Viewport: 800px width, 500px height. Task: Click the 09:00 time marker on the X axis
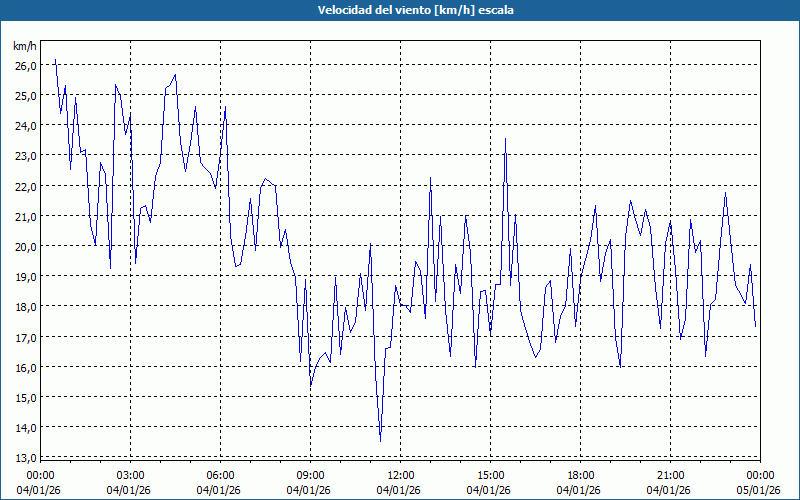[x=310, y=475]
